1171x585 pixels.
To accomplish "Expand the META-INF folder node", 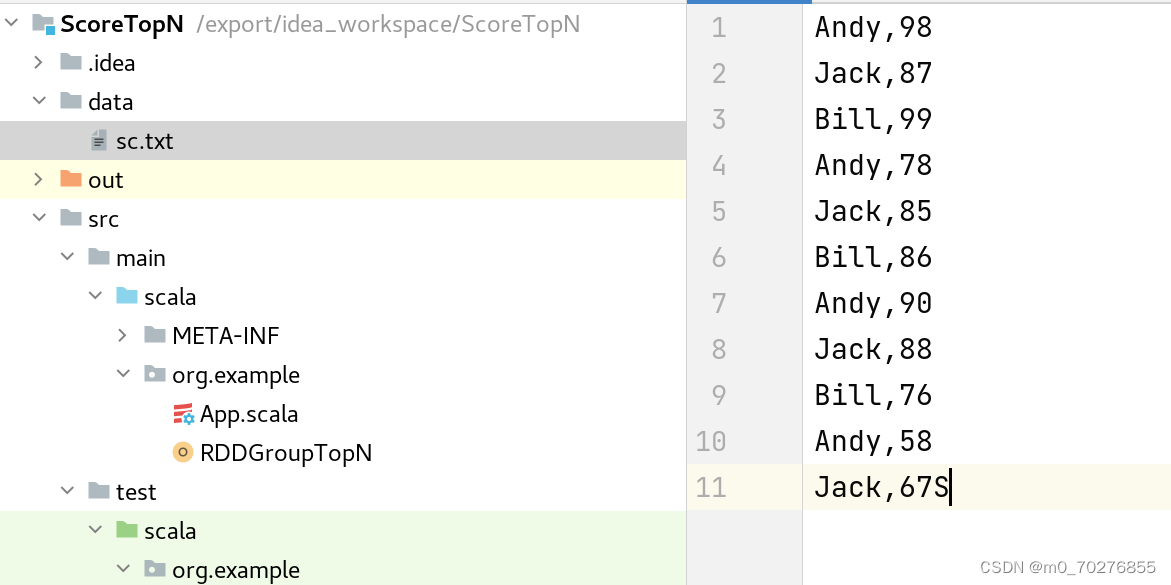I will [122, 336].
